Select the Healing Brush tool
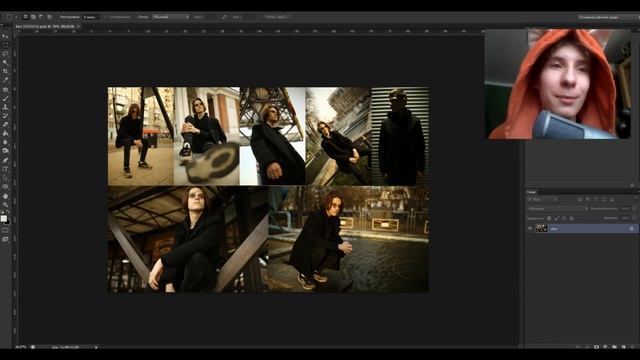The width and height of the screenshot is (640, 360). pyautogui.click(x=5, y=89)
